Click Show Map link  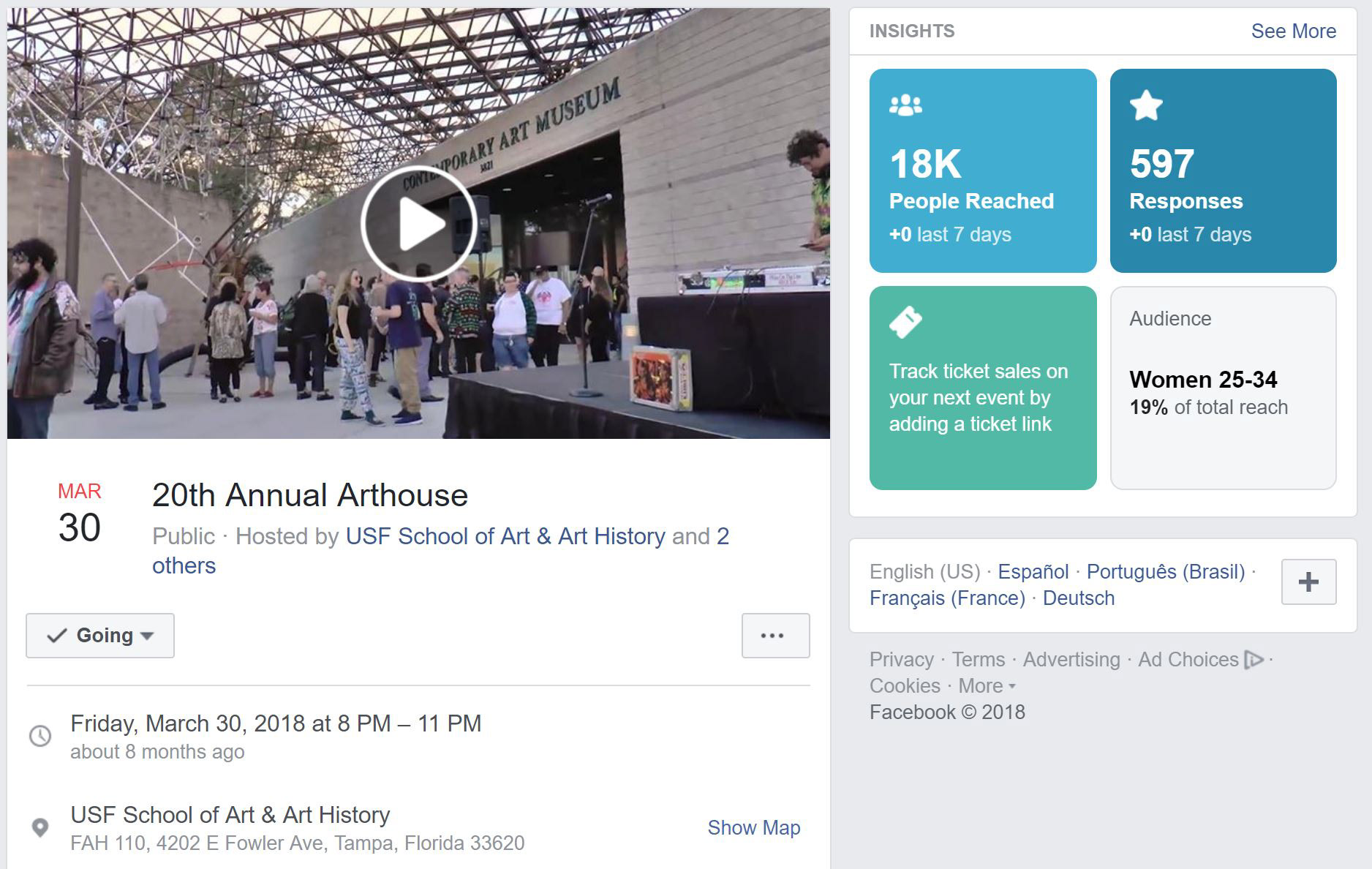(753, 827)
